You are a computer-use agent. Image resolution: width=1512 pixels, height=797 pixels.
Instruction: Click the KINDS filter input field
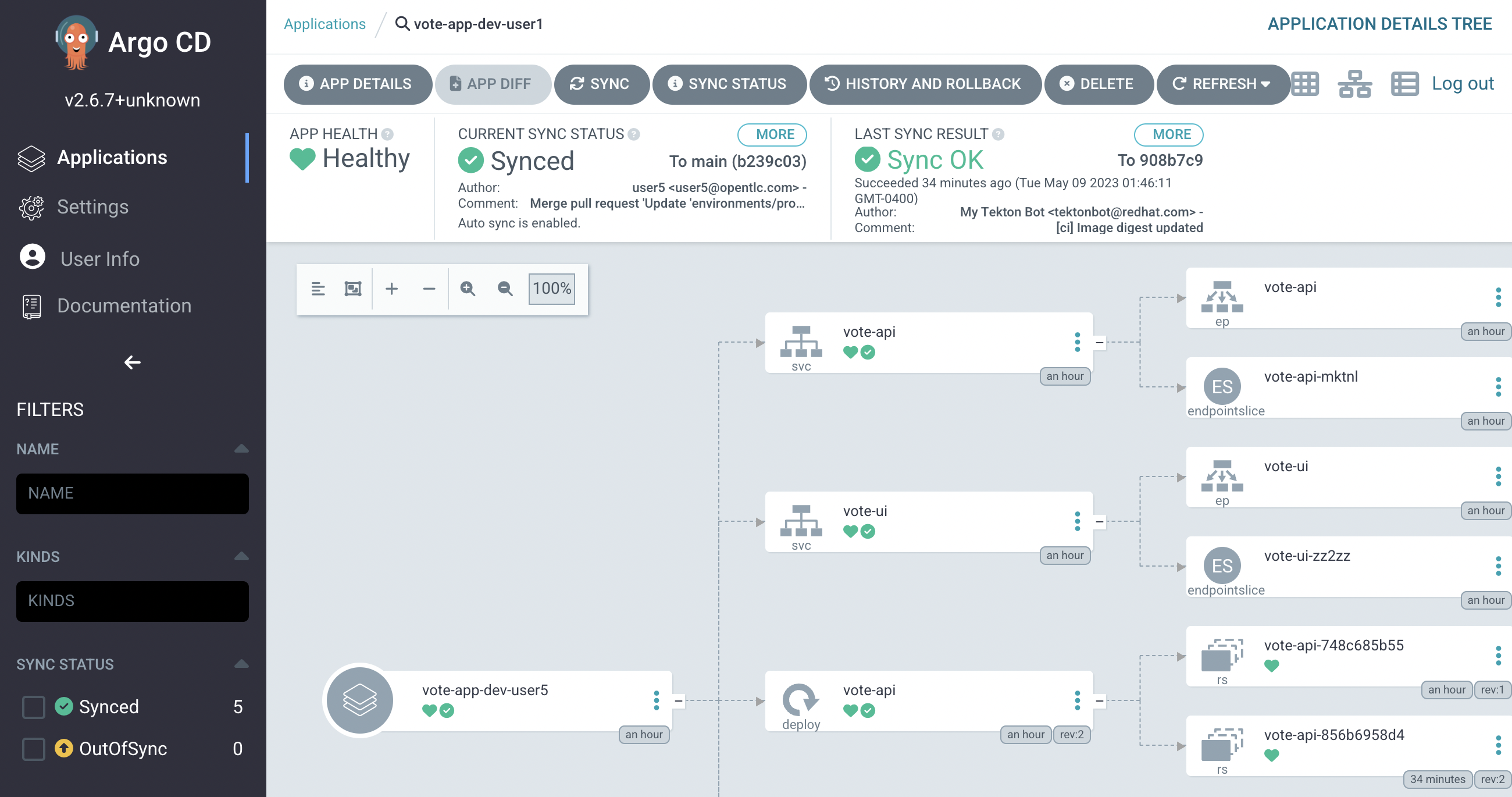[x=133, y=601]
